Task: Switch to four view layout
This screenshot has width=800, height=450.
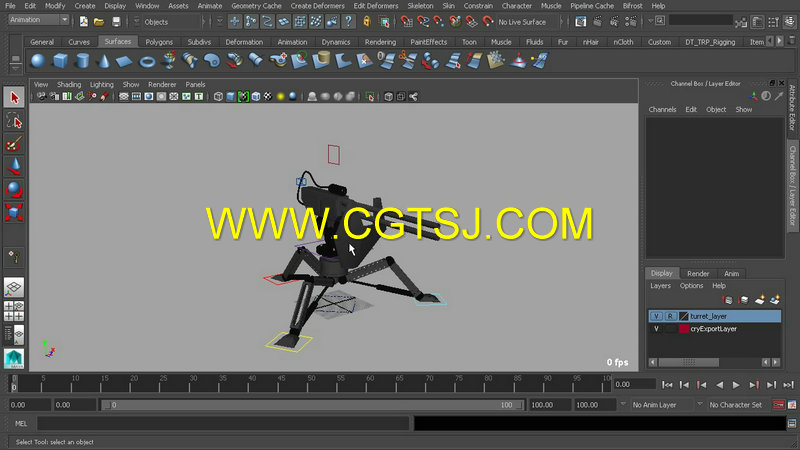Action: 14,311
